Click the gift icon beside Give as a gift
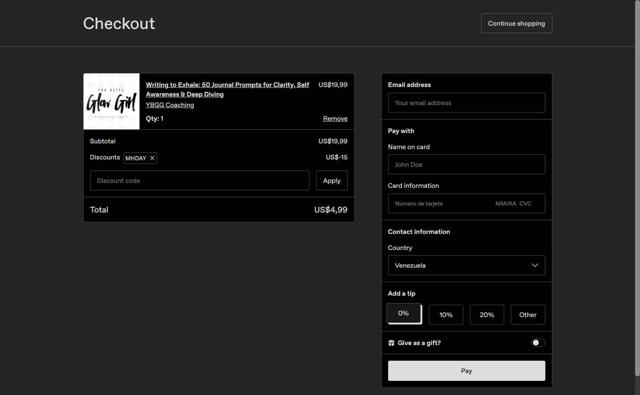This screenshot has width=640, height=395. coord(391,343)
